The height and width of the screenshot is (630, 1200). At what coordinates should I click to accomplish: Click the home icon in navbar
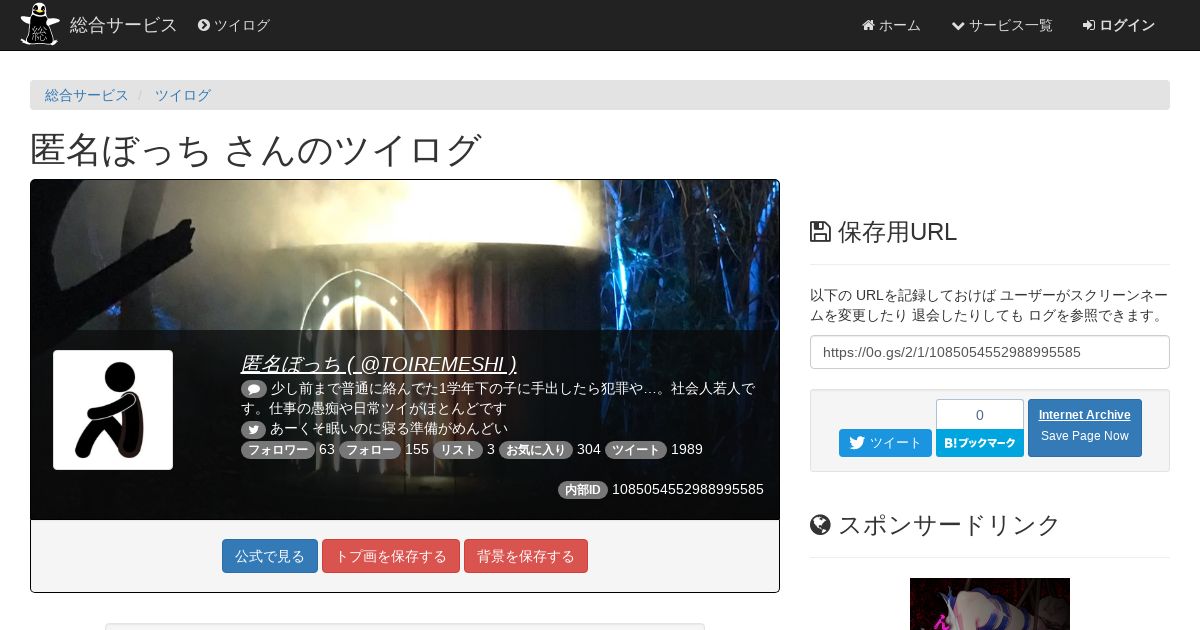868,25
